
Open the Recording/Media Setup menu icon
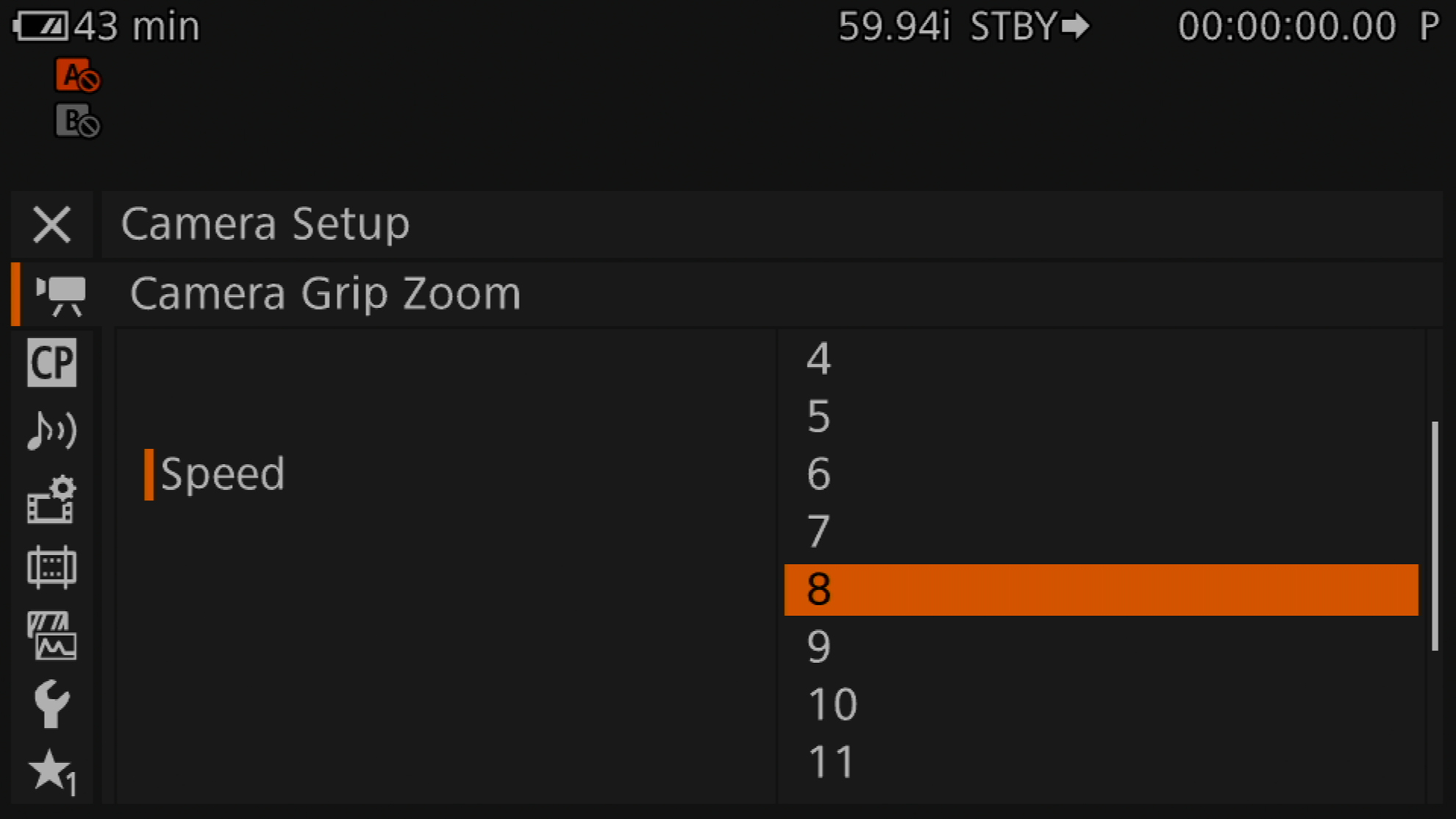51,500
